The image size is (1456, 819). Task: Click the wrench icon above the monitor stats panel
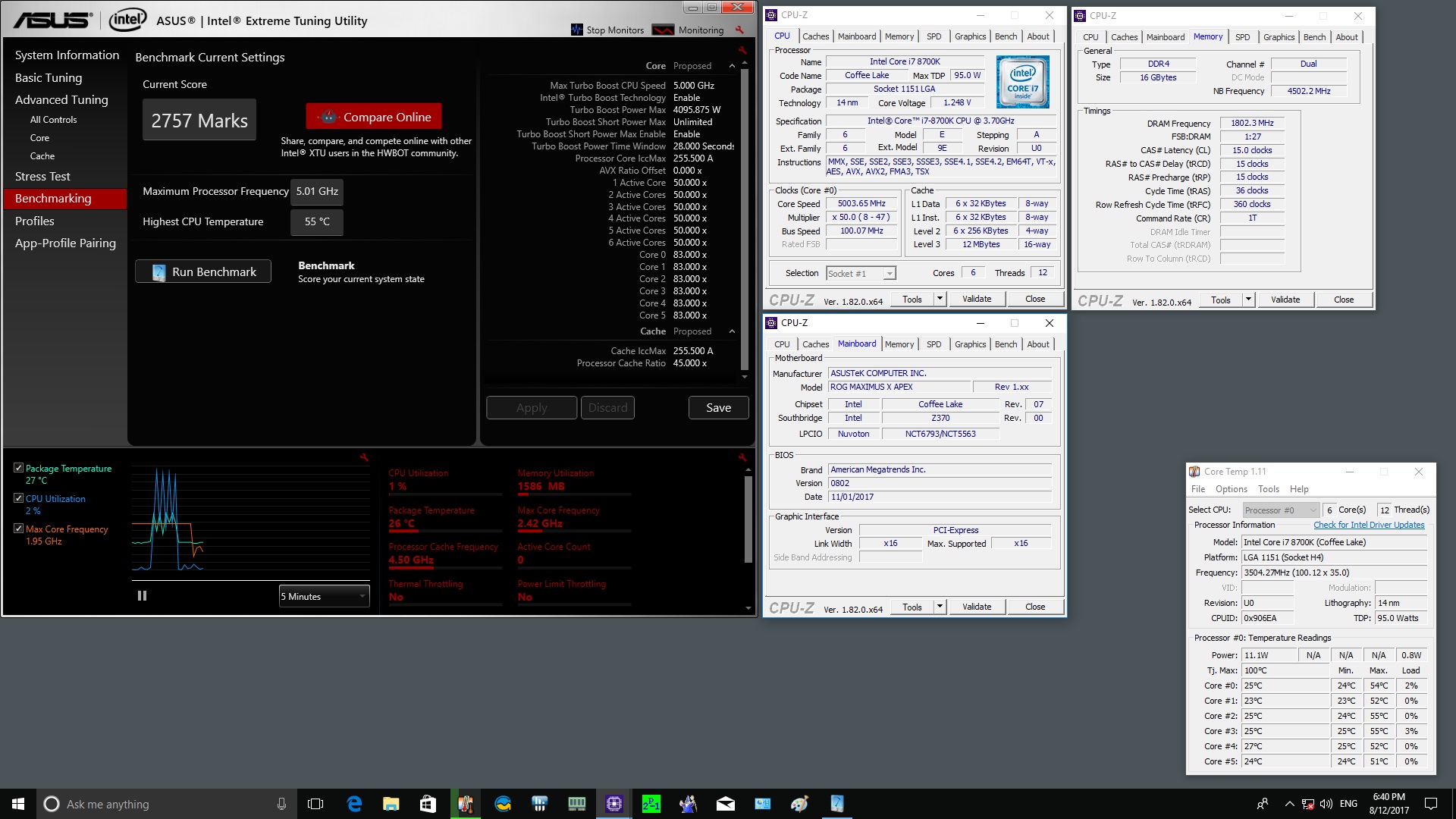pos(742,457)
